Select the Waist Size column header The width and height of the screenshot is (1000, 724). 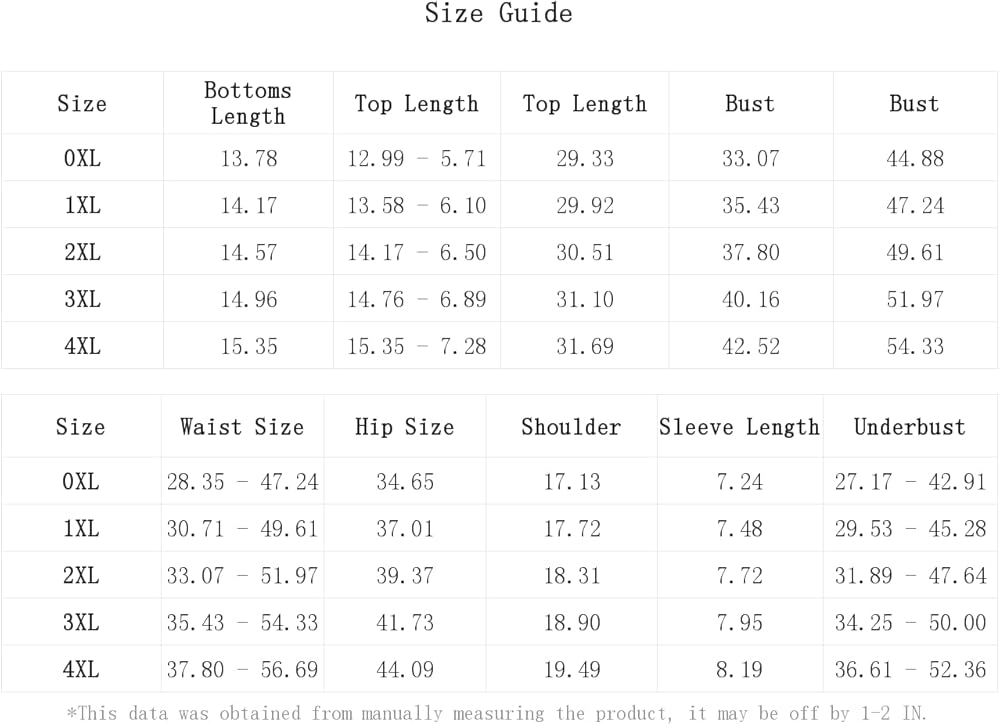point(242,427)
